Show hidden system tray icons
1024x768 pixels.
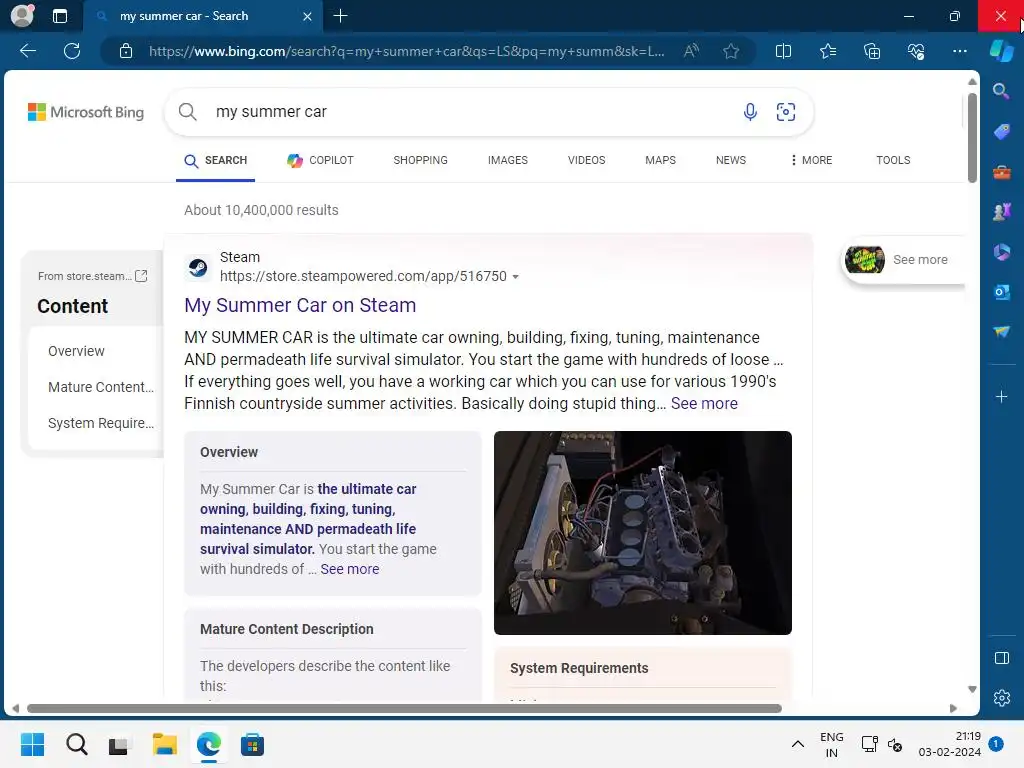tap(797, 744)
